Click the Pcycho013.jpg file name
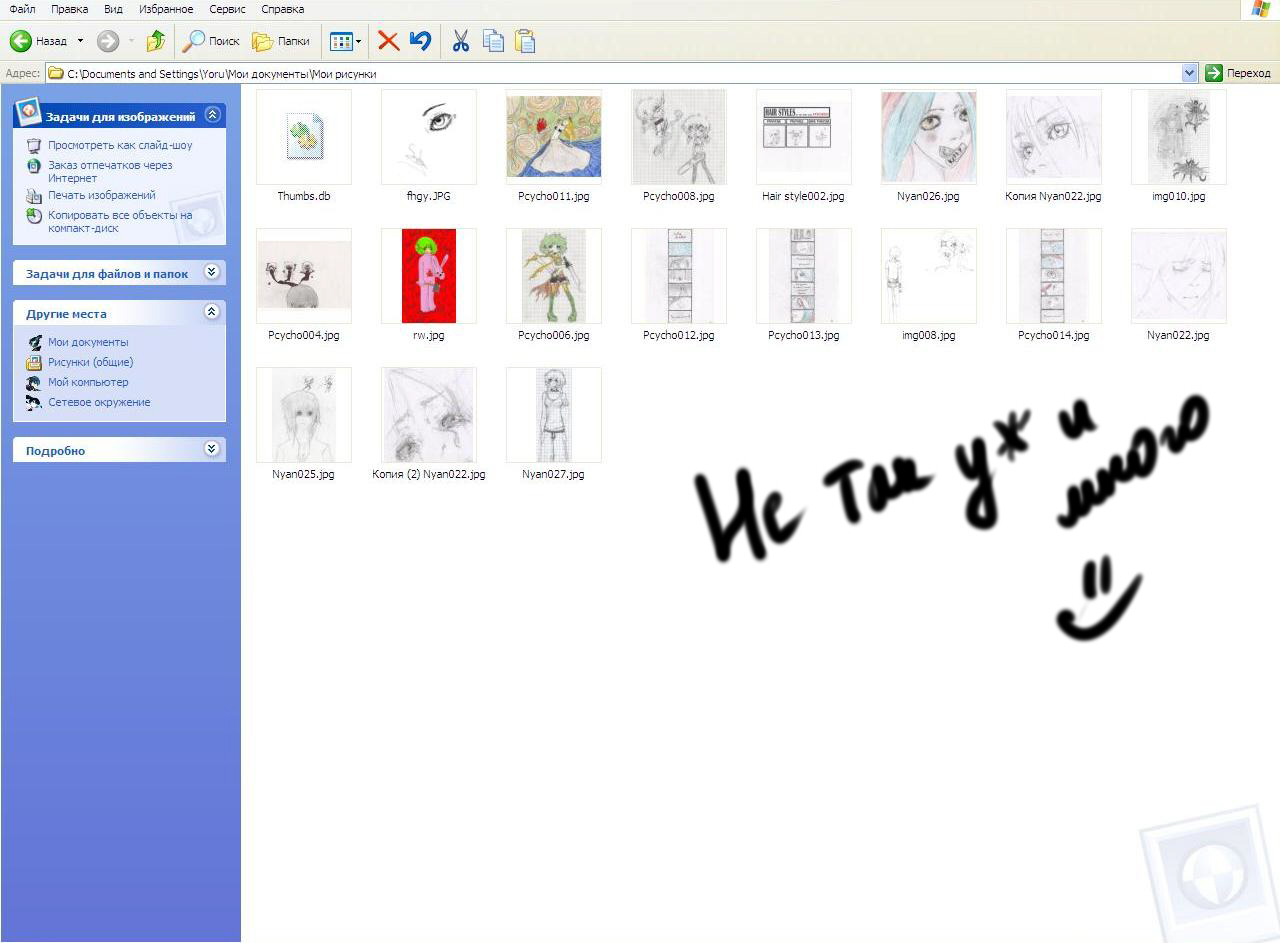 point(804,335)
